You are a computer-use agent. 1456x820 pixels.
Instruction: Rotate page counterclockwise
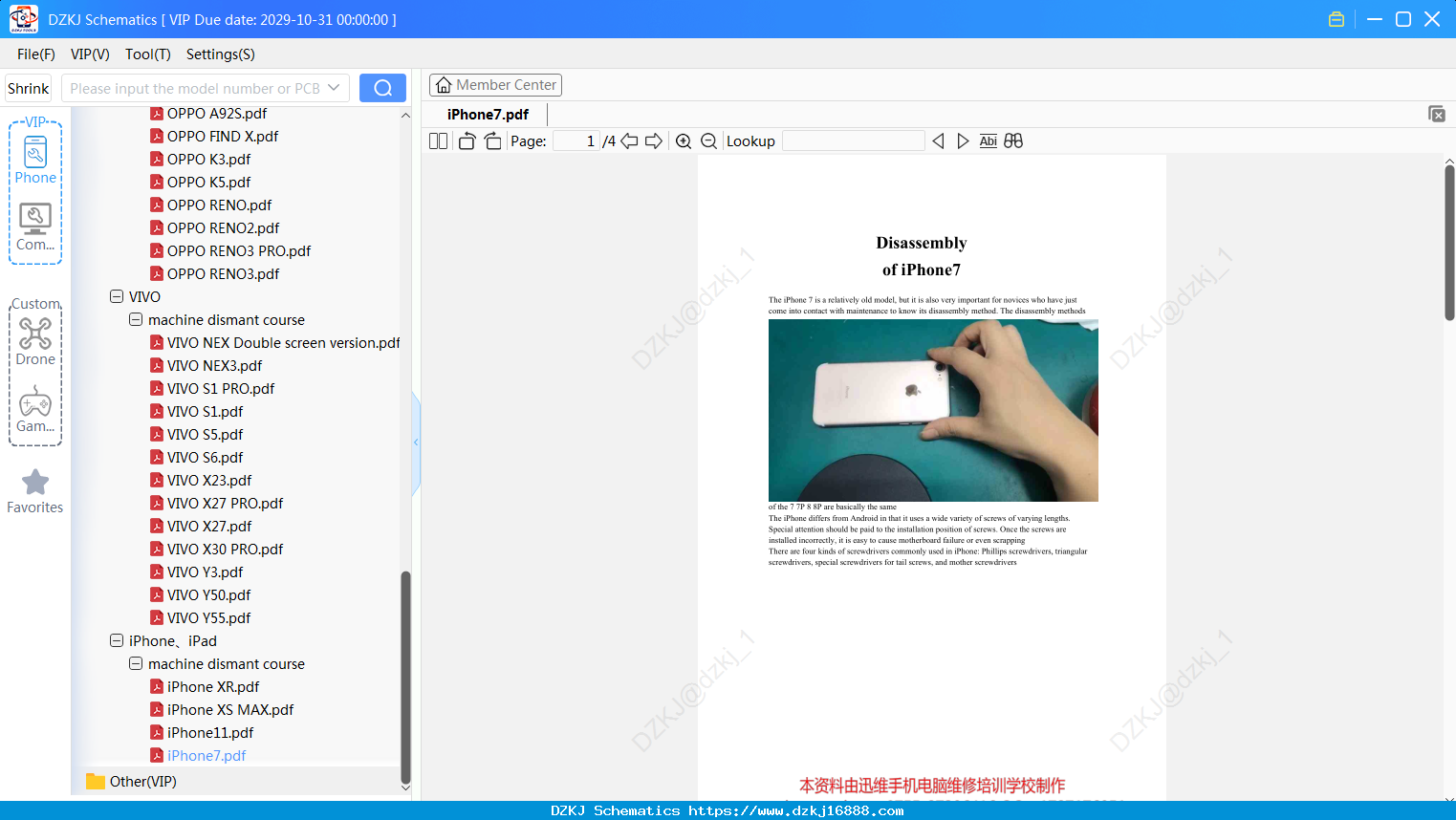tap(467, 140)
